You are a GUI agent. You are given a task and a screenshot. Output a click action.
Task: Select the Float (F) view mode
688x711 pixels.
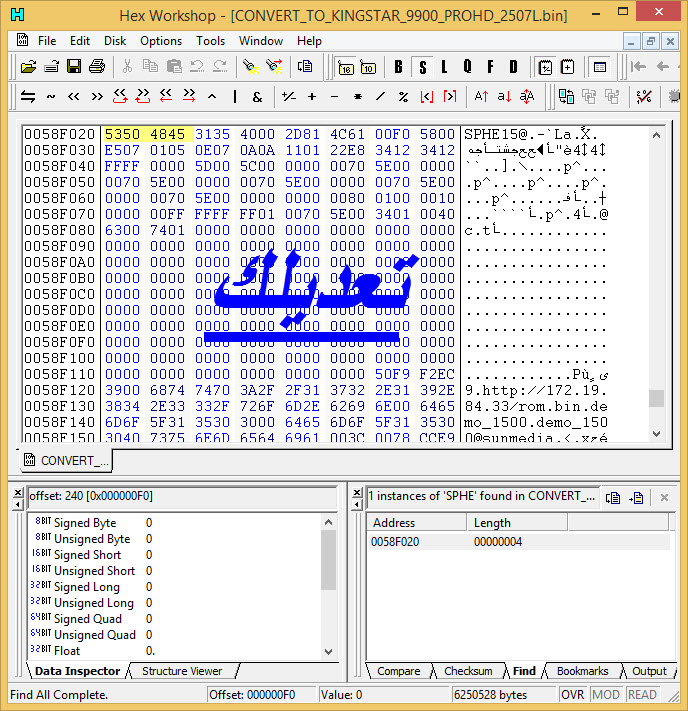[490, 68]
